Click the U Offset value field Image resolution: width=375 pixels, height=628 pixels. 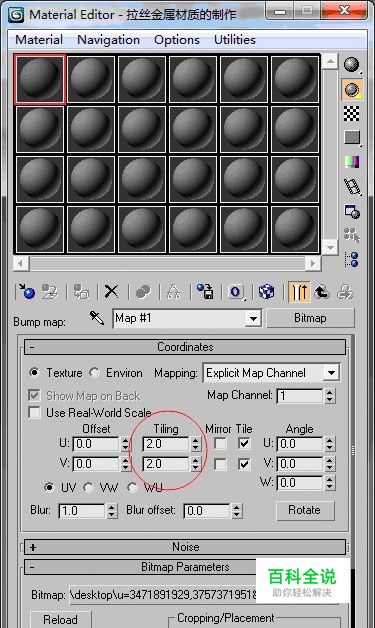pyautogui.click(x=96, y=444)
